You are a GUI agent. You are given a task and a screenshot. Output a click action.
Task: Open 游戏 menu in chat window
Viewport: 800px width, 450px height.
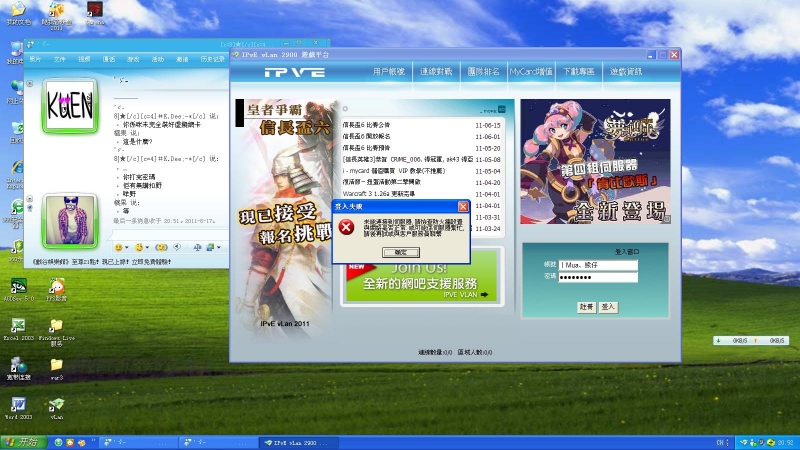coord(133,59)
